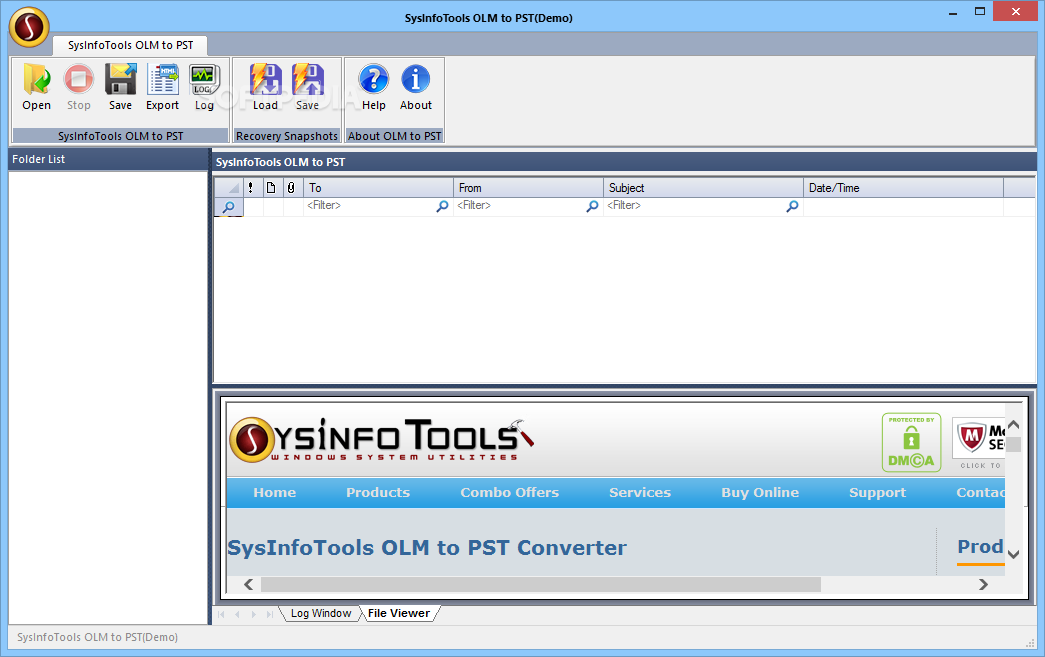Click the viewer scroll down arrow
This screenshot has height=657, width=1045.
pos(1014,554)
